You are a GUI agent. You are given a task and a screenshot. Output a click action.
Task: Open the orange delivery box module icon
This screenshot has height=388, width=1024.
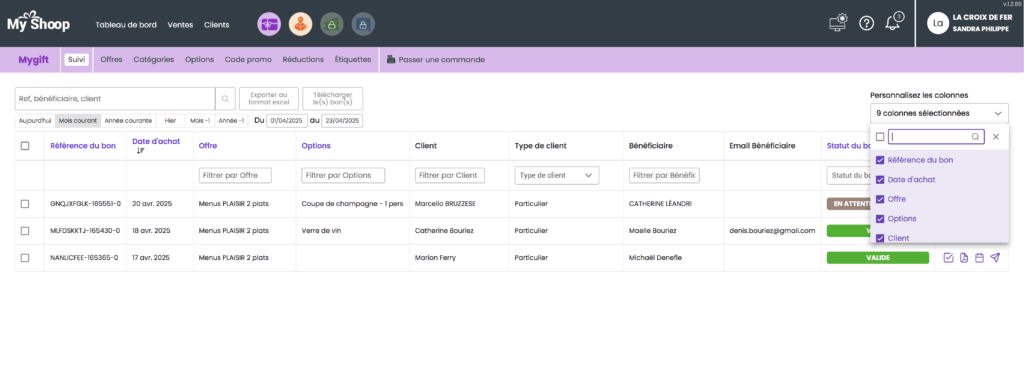(300, 24)
